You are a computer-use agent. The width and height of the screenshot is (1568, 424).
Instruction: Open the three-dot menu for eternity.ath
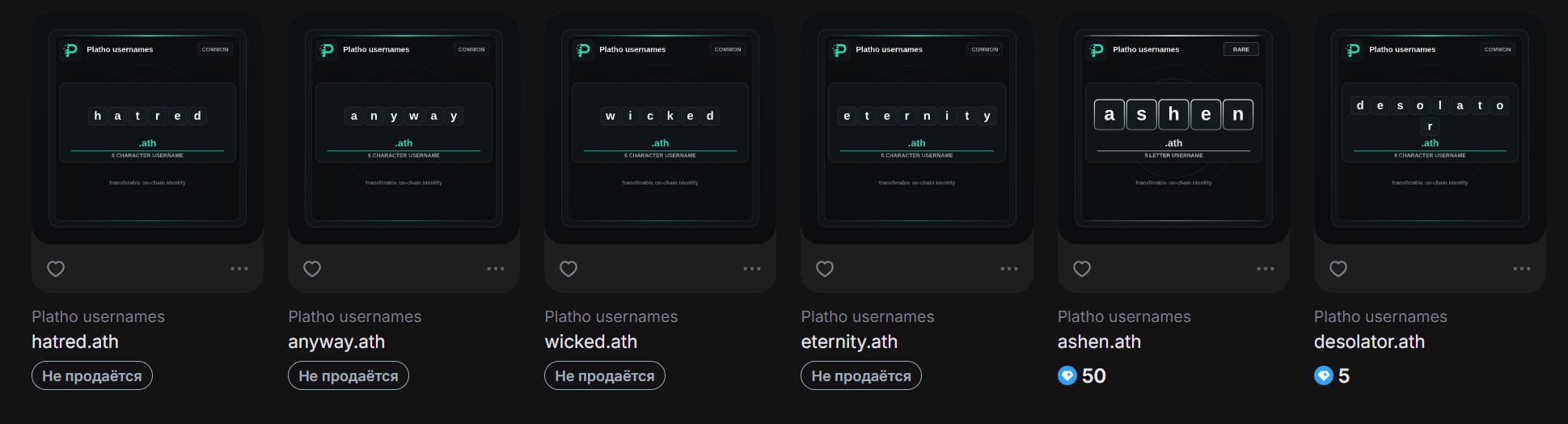click(x=1009, y=269)
